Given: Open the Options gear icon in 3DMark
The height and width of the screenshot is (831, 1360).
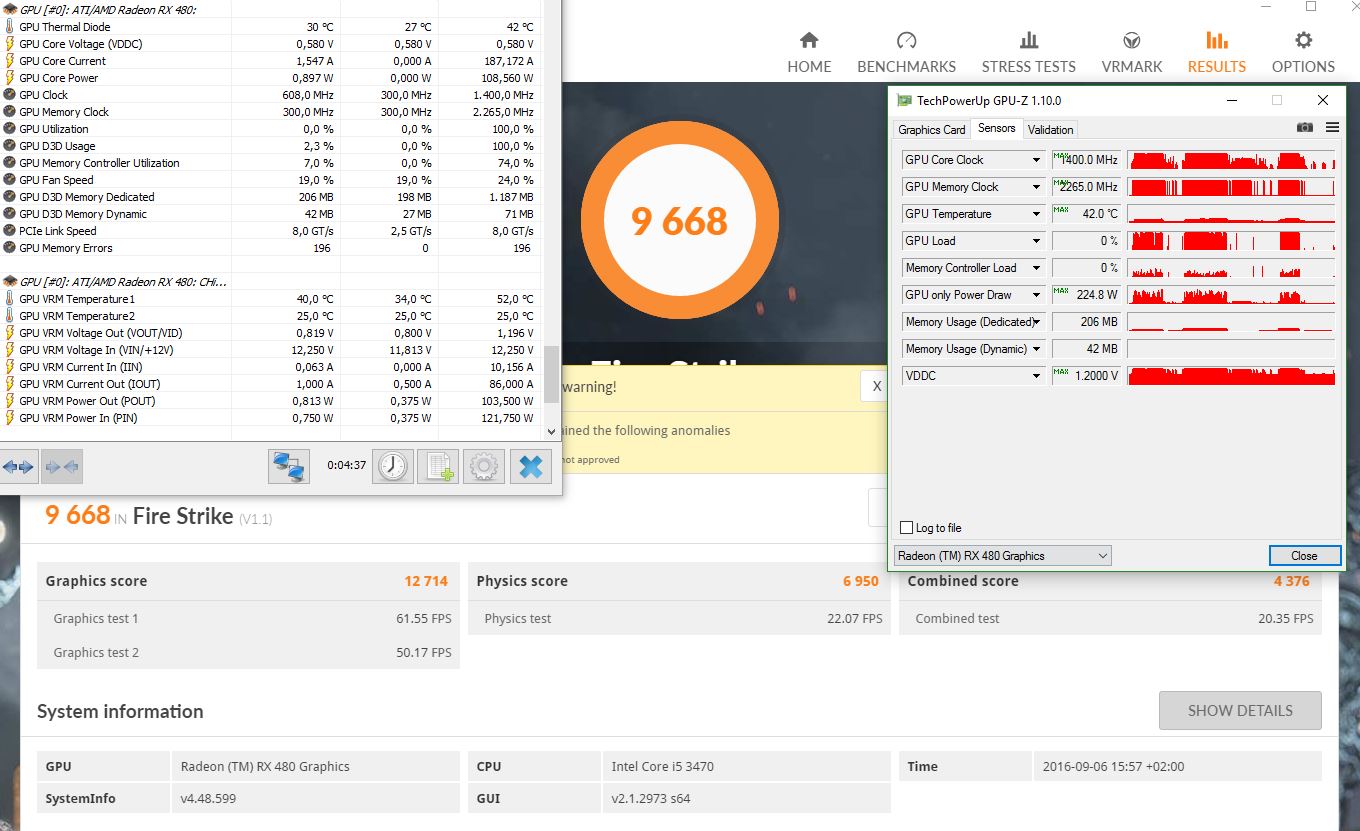Looking at the screenshot, I should [x=1303, y=41].
